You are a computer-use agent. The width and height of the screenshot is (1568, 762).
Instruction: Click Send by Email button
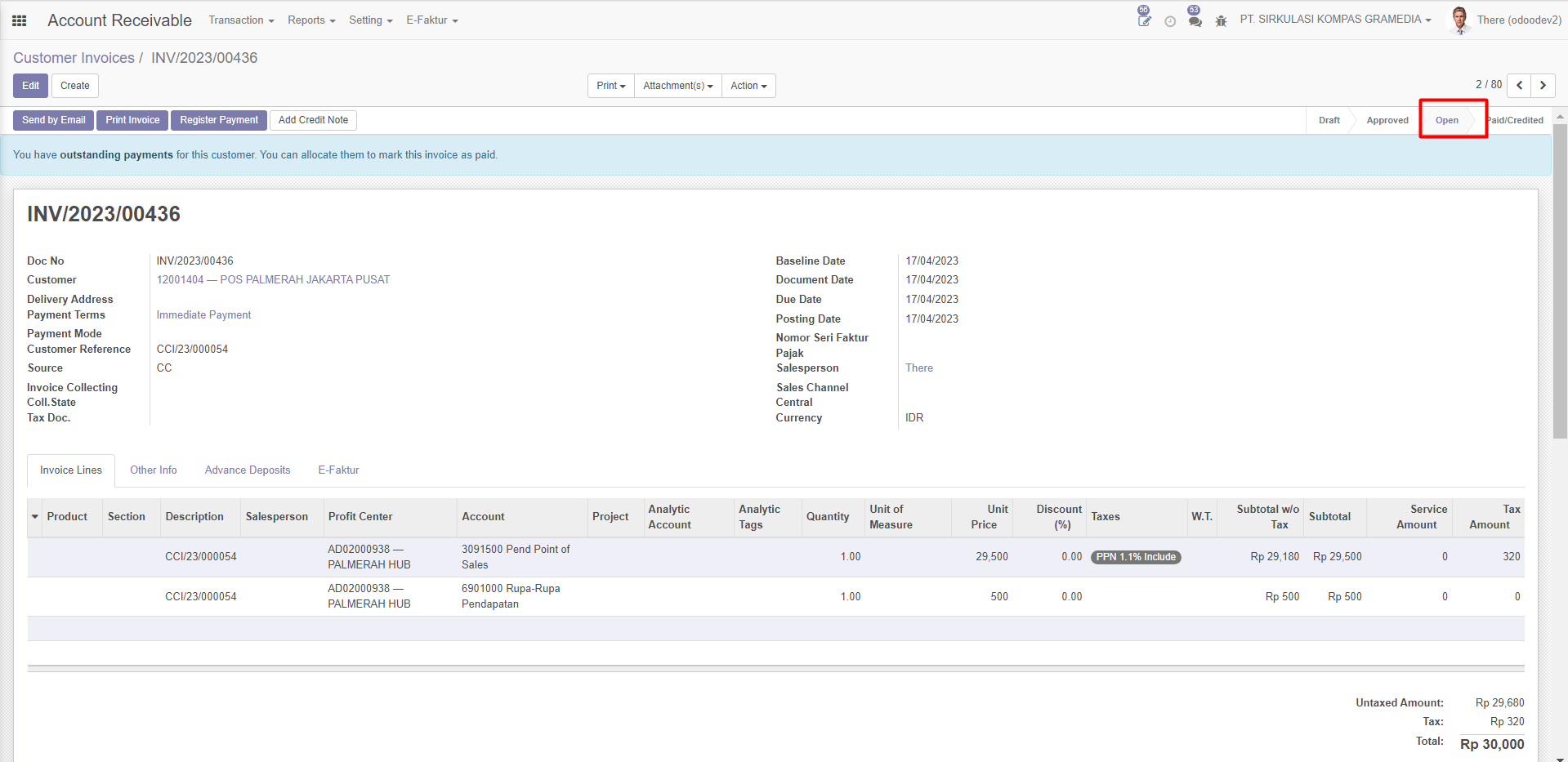pyautogui.click(x=54, y=120)
